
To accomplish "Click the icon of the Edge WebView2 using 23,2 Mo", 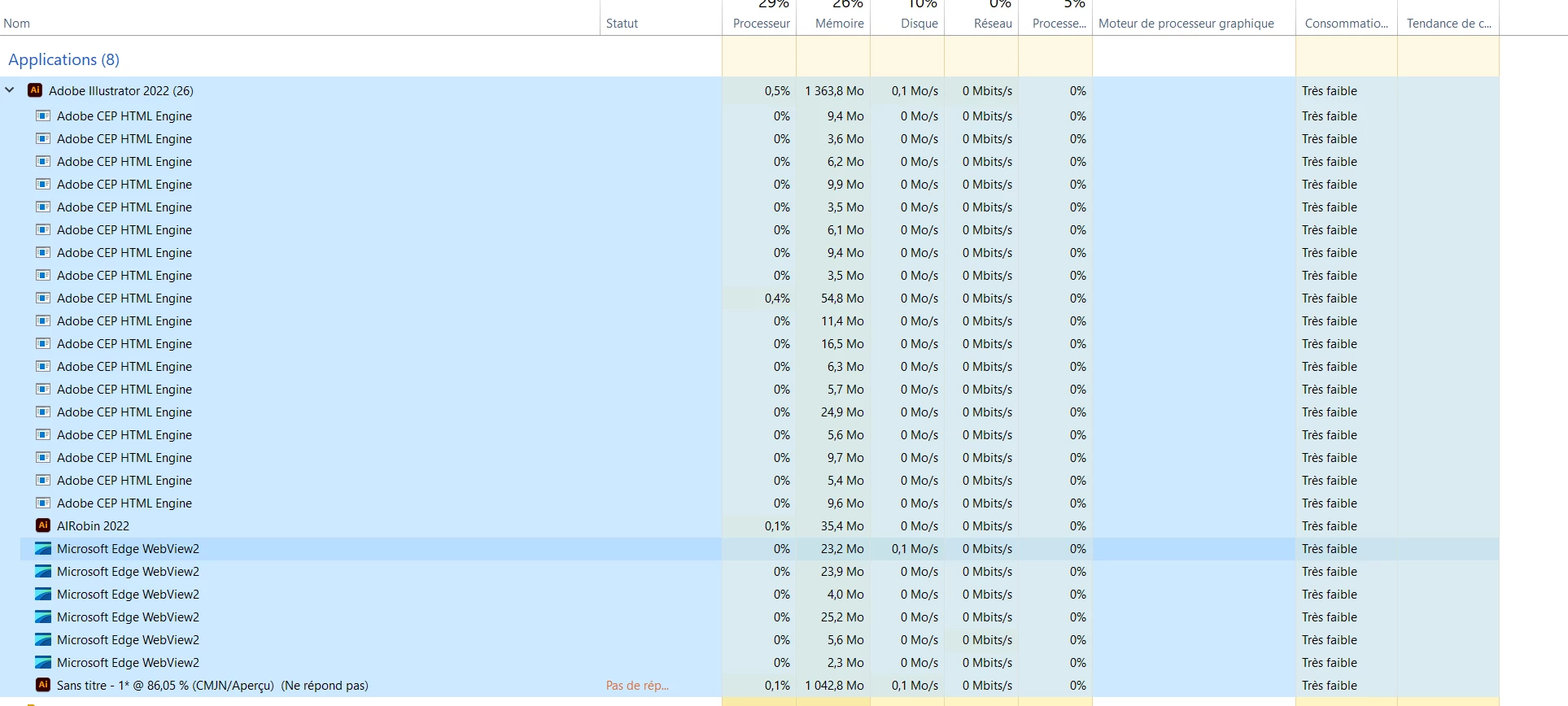I will [43, 548].
